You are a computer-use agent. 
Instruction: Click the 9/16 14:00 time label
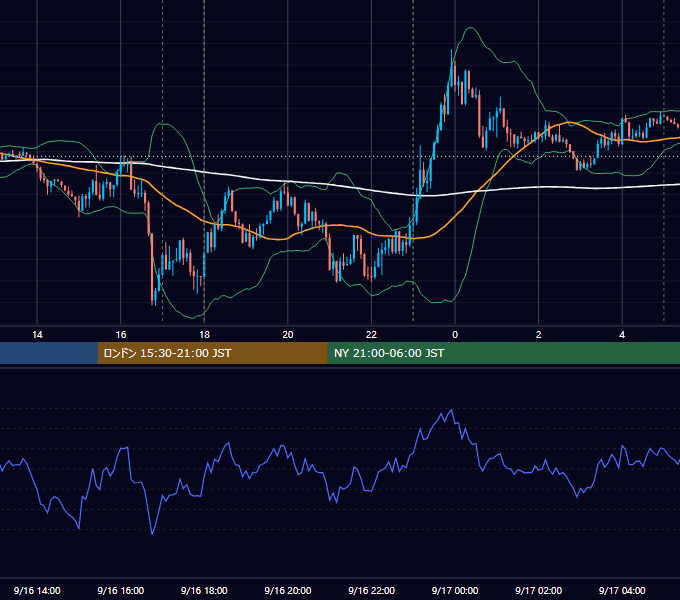37,590
